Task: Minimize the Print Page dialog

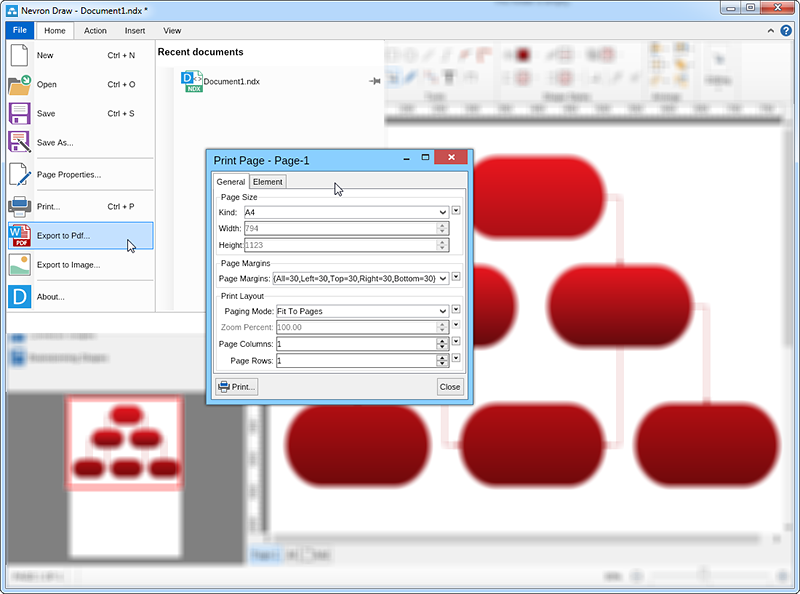Action: click(x=407, y=159)
